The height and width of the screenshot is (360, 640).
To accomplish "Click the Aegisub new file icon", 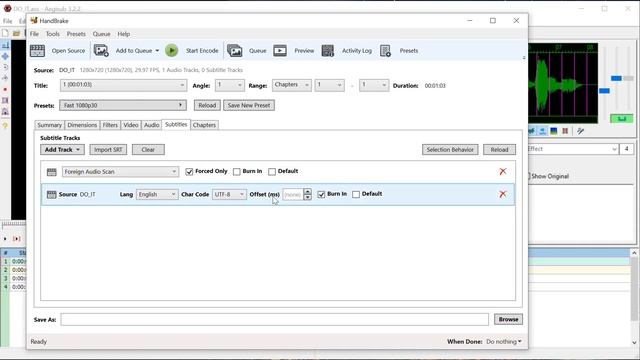I will (x=5, y=33).
